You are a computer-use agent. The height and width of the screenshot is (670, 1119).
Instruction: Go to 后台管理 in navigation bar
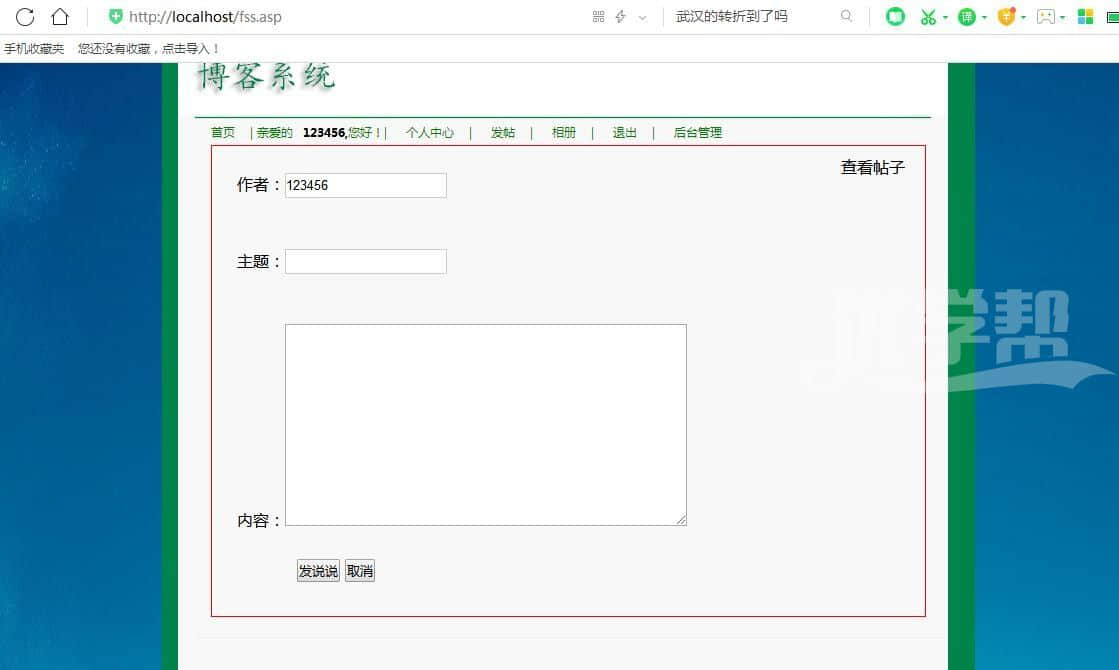point(698,133)
